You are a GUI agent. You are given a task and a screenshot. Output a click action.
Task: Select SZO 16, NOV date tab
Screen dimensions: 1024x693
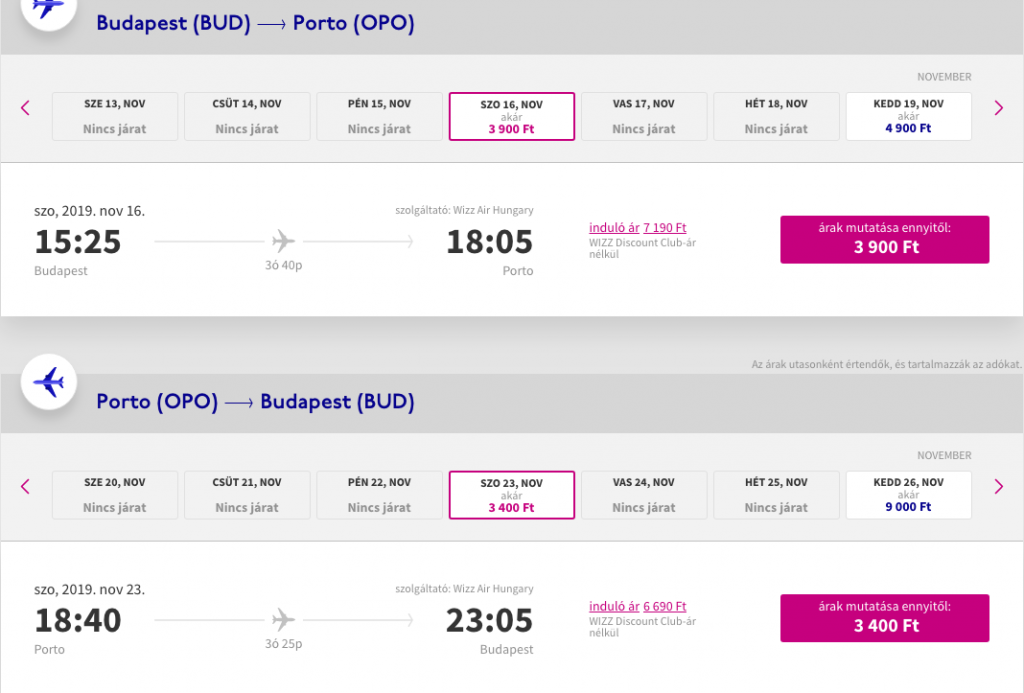(x=512, y=116)
